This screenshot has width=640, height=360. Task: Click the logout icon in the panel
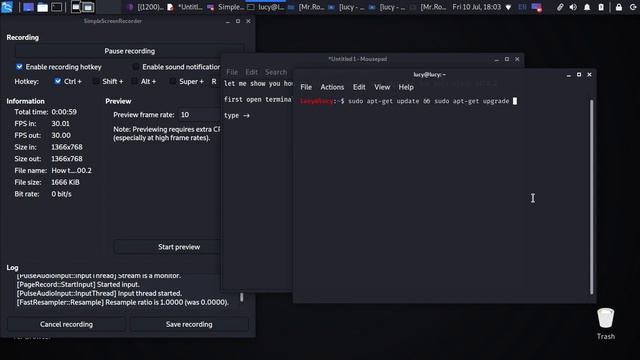point(633,7)
